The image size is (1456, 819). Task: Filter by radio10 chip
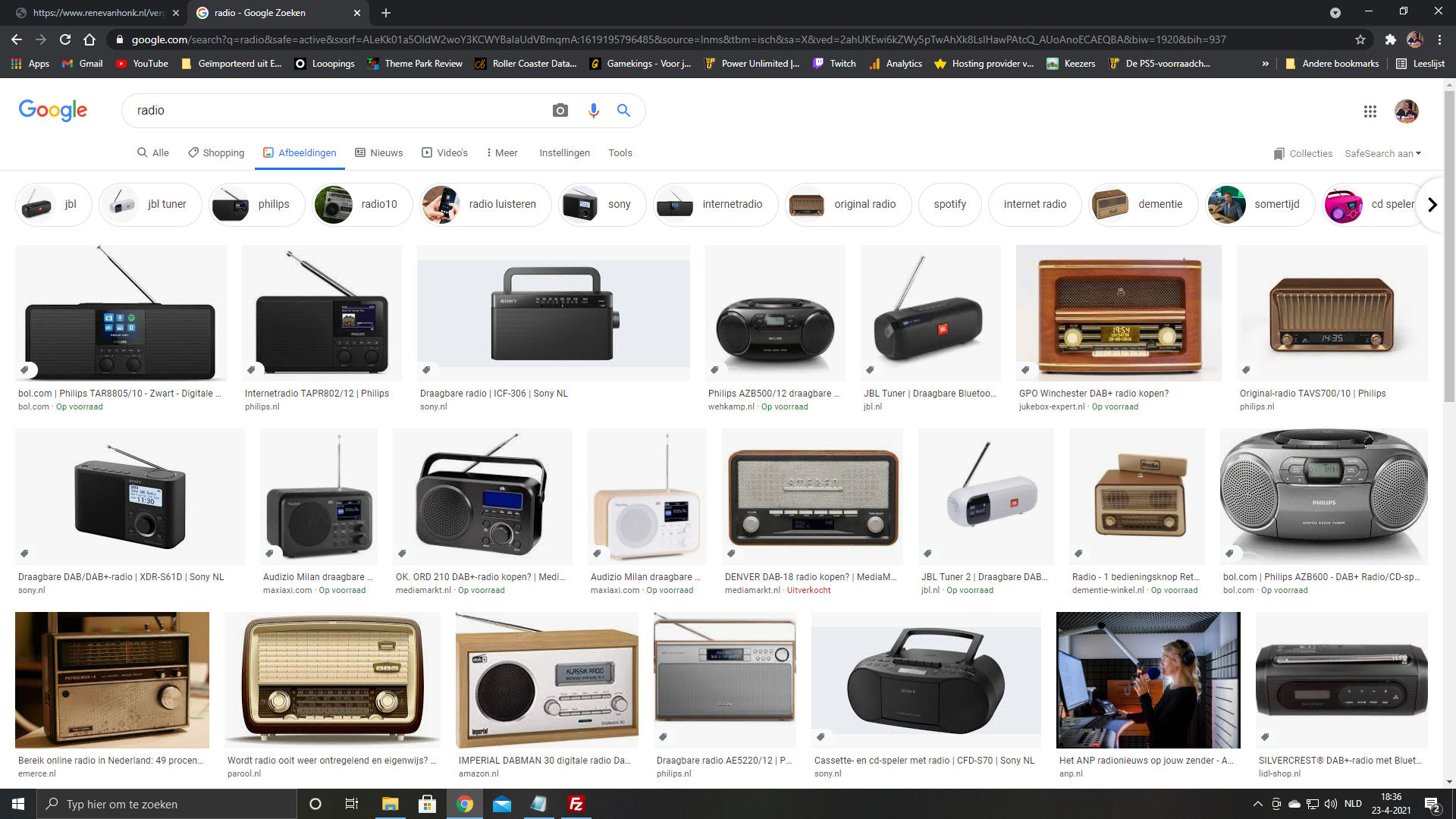pos(362,204)
